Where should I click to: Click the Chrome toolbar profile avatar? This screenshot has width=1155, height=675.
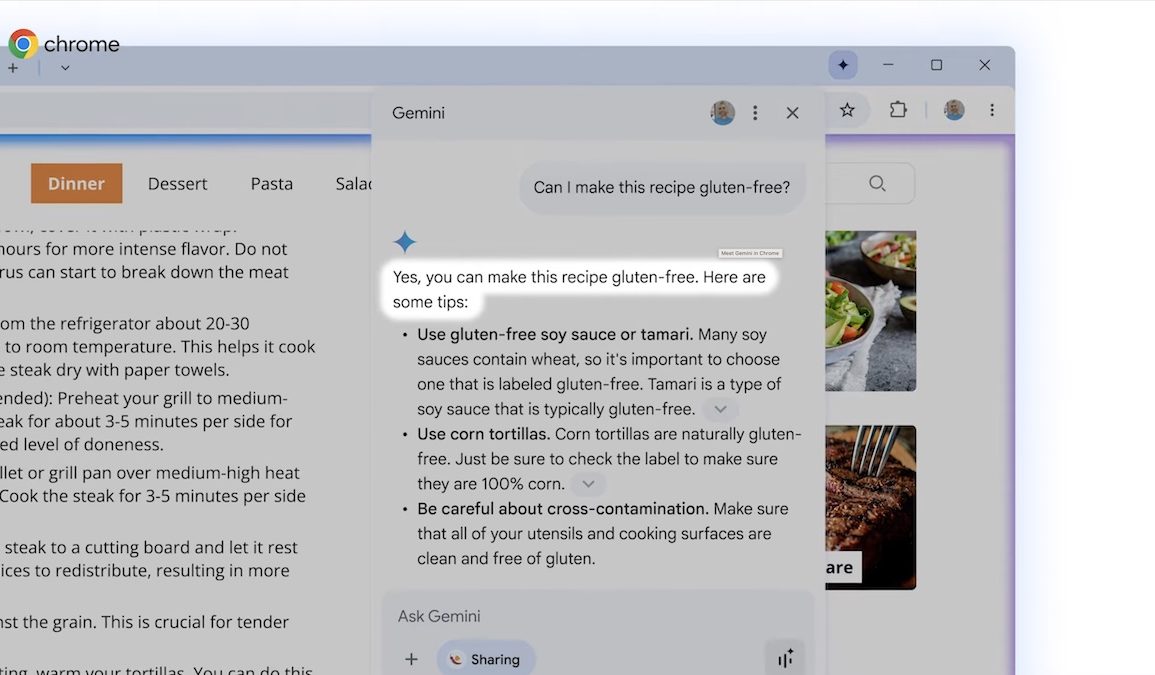click(x=954, y=110)
